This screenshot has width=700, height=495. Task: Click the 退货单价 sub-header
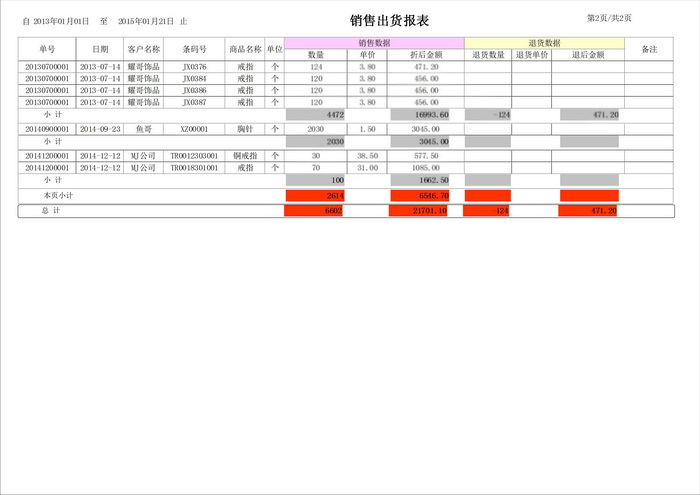(x=531, y=55)
